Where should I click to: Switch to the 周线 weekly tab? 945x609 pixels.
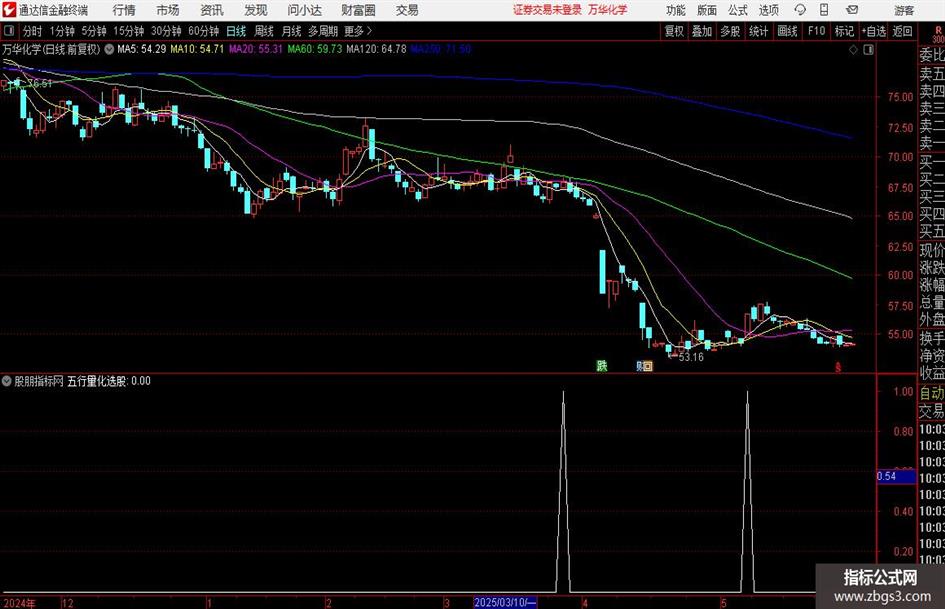pyautogui.click(x=264, y=31)
